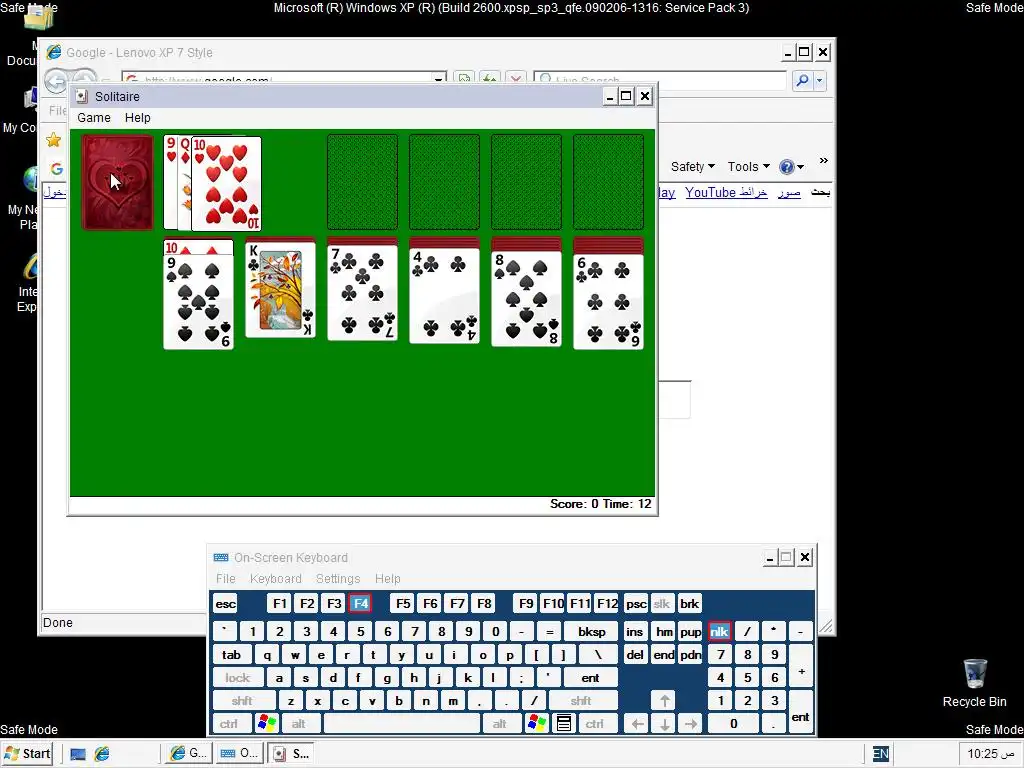Pick the 9 of spades tableau card
1024x768 pixels.
199,301
